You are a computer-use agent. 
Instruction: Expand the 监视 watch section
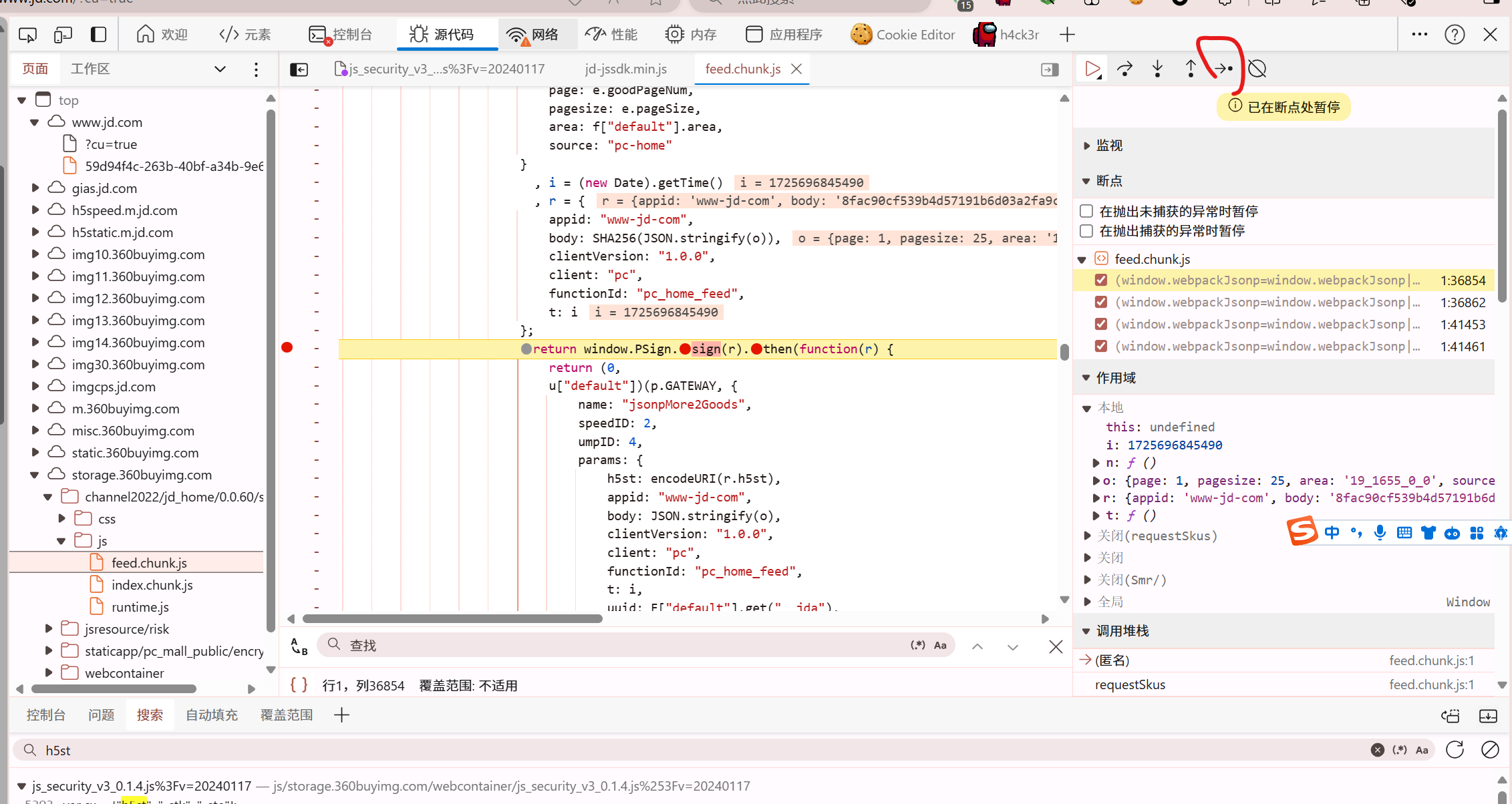[1086, 146]
